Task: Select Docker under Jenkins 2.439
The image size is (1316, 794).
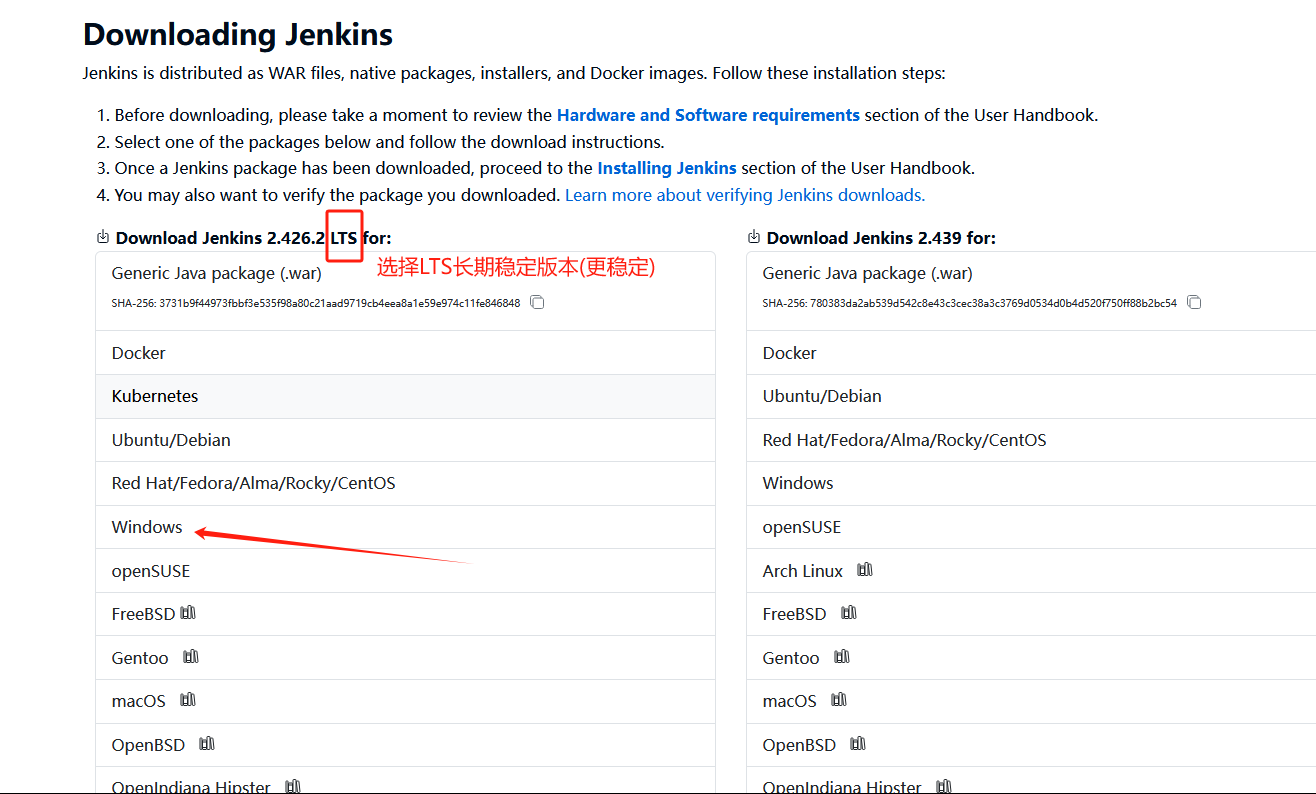Action: click(1031, 353)
